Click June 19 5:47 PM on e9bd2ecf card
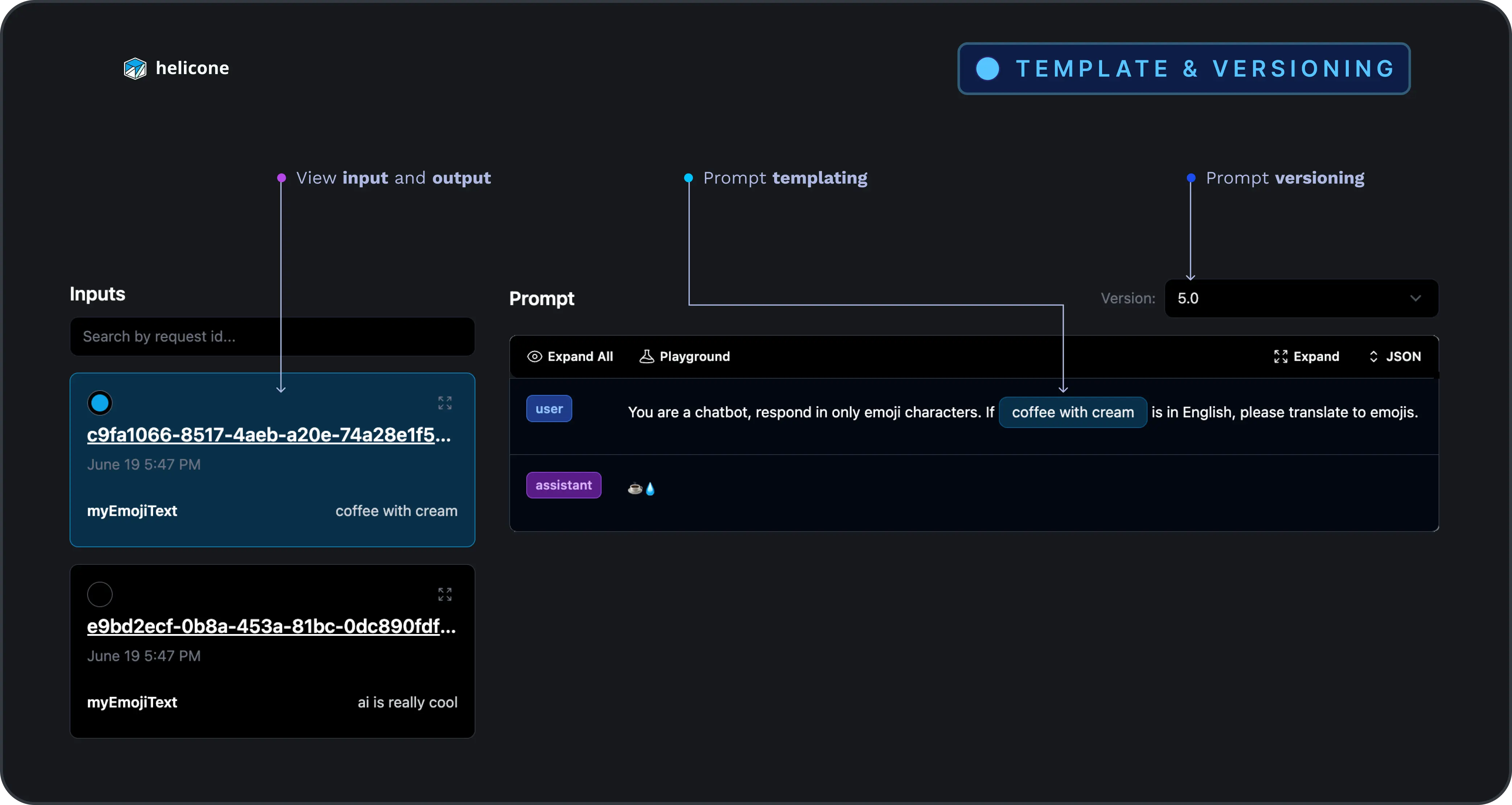Image resolution: width=1512 pixels, height=805 pixels. coord(144,656)
